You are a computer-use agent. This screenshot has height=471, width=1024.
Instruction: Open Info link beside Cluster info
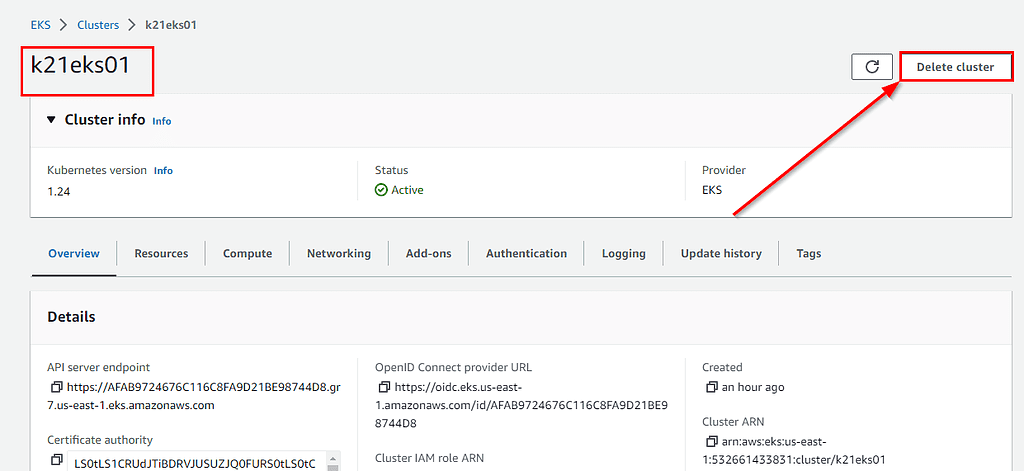click(x=162, y=121)
